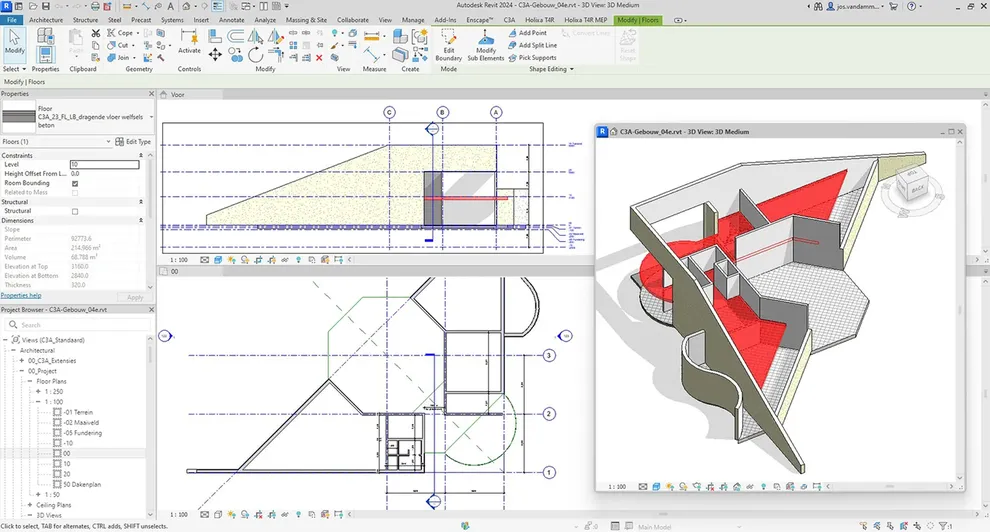This screenshot has width=990, height=532.
Task: Open the Edit Type dialog
Action: [x=133, y=142]
